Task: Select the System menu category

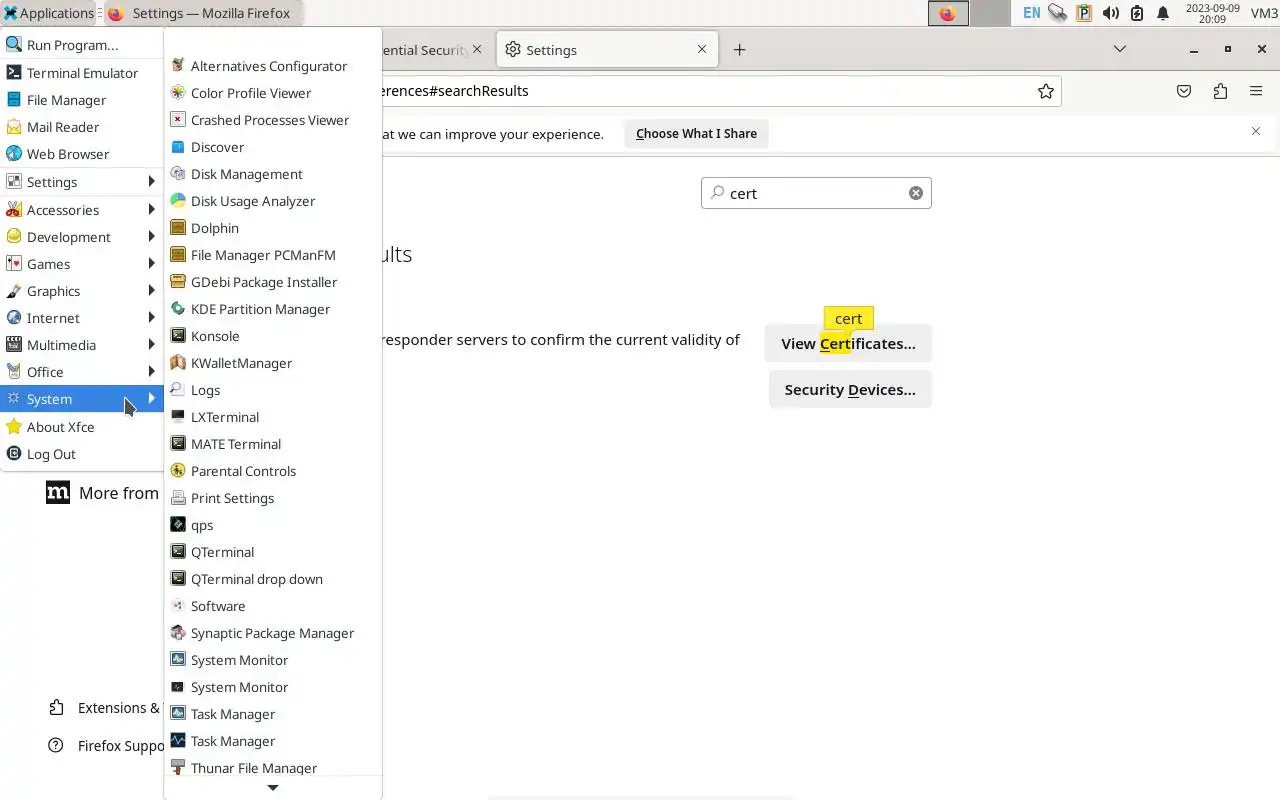Action: click(x=82, y=399)
